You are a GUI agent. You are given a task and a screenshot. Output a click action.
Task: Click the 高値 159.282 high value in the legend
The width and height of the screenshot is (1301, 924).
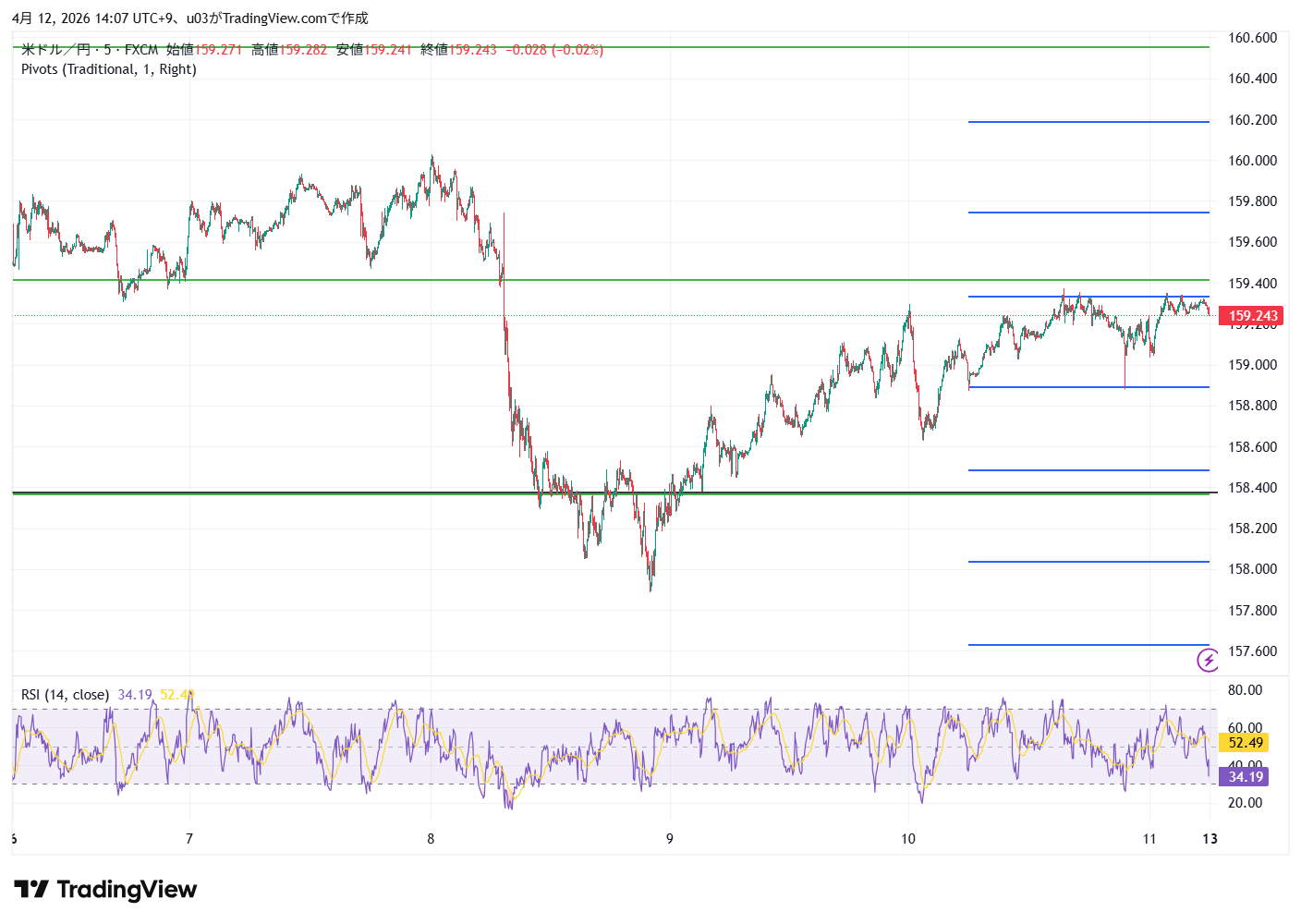289,50
